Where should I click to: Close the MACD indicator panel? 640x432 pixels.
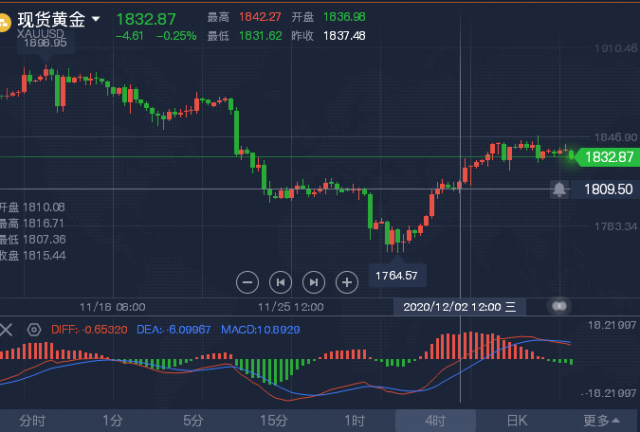[x=6, y=330]
